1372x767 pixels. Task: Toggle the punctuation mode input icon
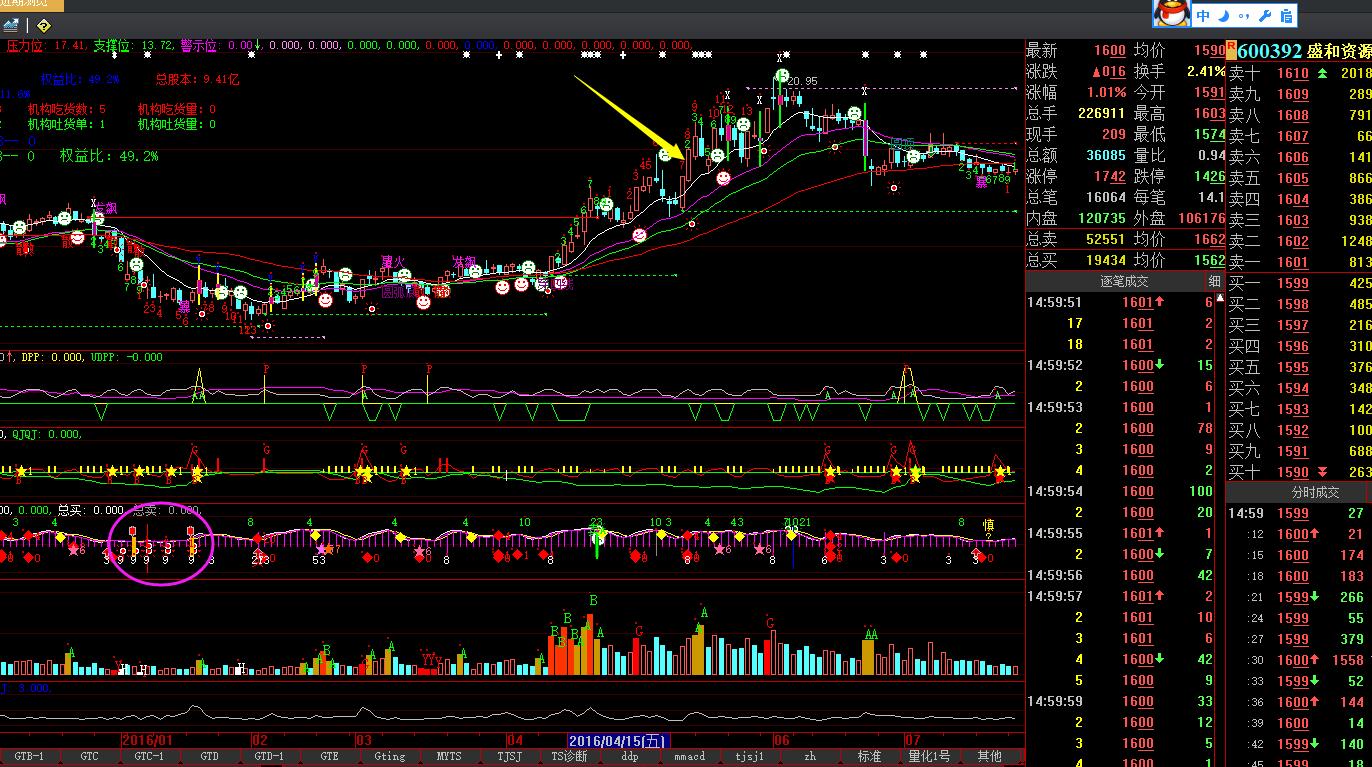click(x=1244, y=15)
